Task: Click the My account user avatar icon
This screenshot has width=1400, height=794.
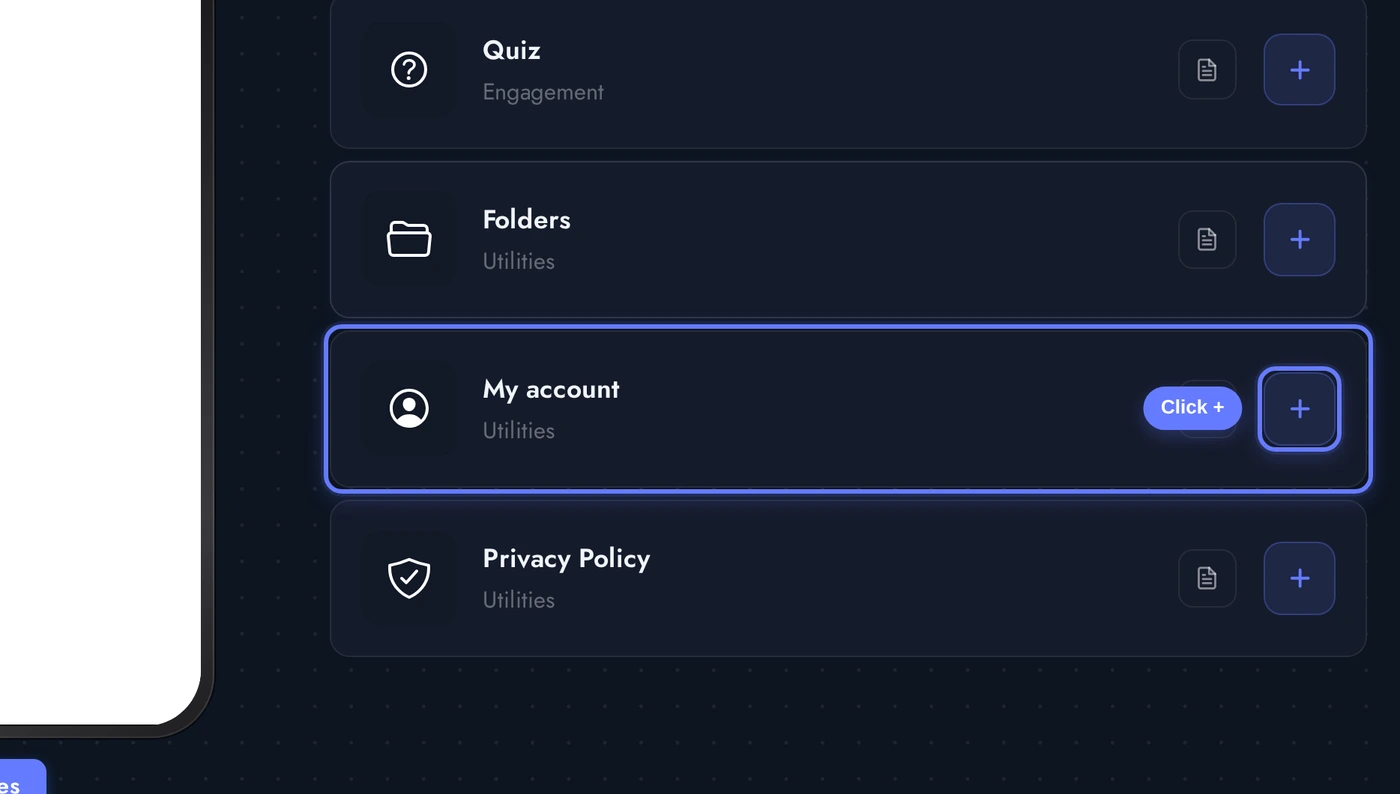Action: (x=409, y=408)
